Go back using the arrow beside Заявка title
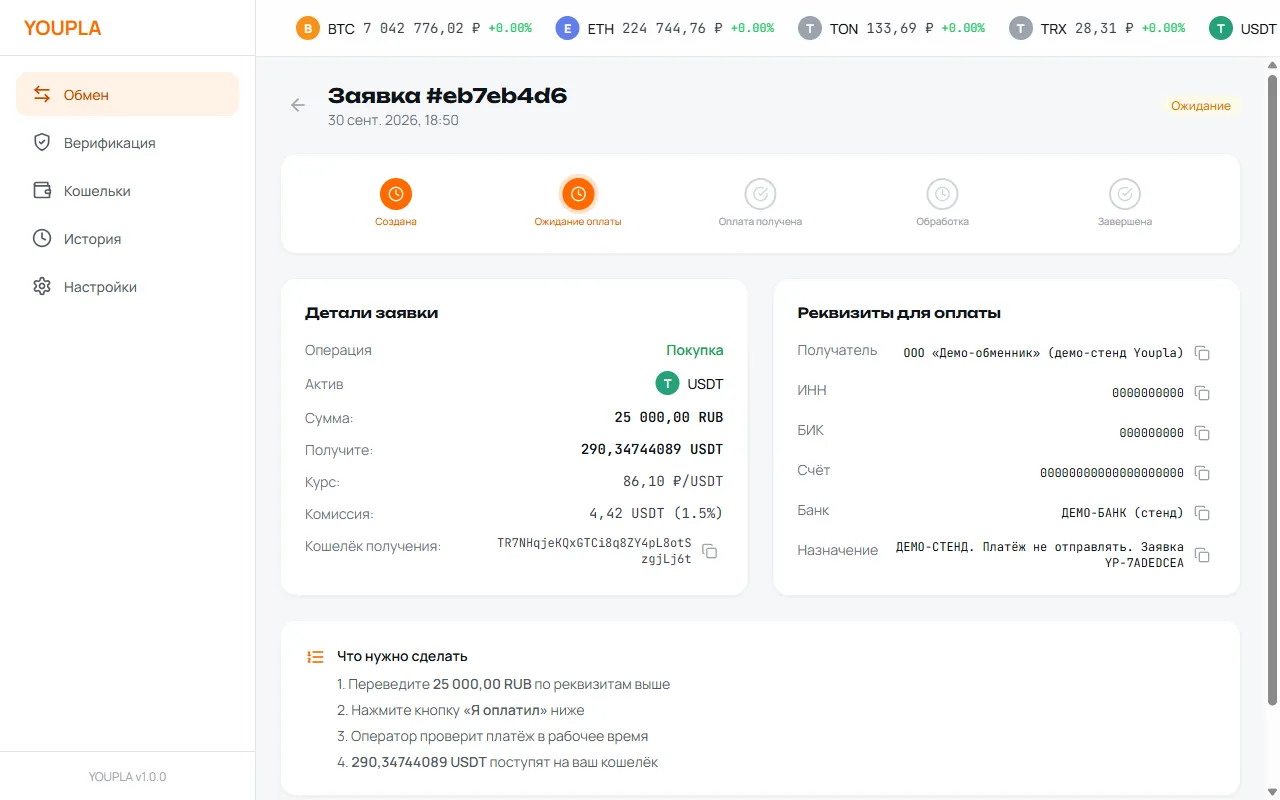Image resolution: width=1280 pixels, height=800 pixels. [298, 105]
